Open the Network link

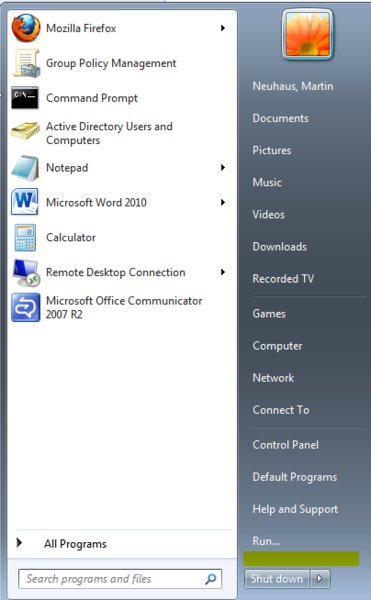point(273,378)
